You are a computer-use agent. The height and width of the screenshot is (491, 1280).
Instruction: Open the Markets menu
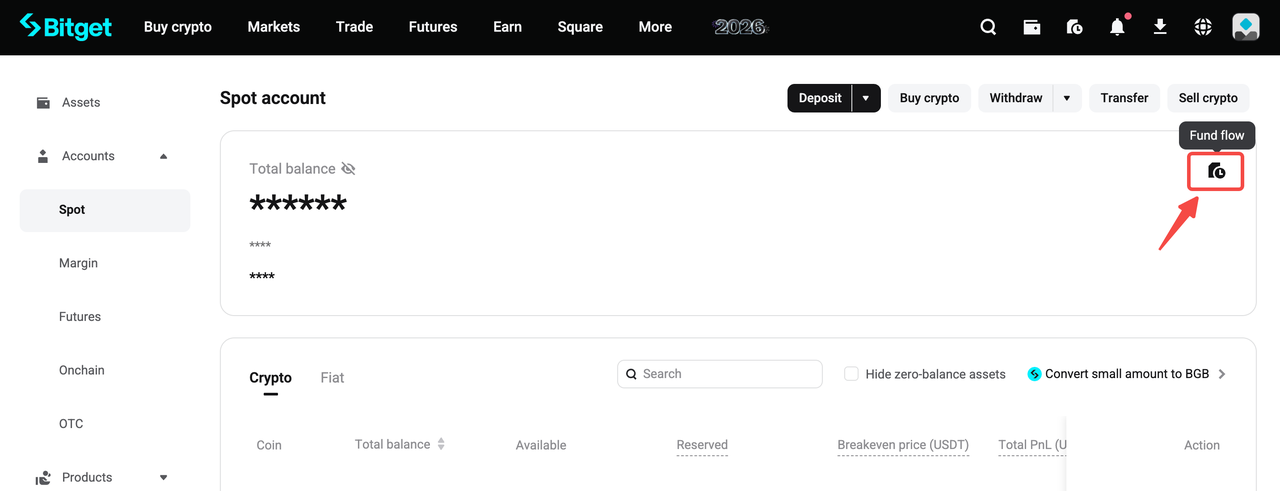click(274, 27)
